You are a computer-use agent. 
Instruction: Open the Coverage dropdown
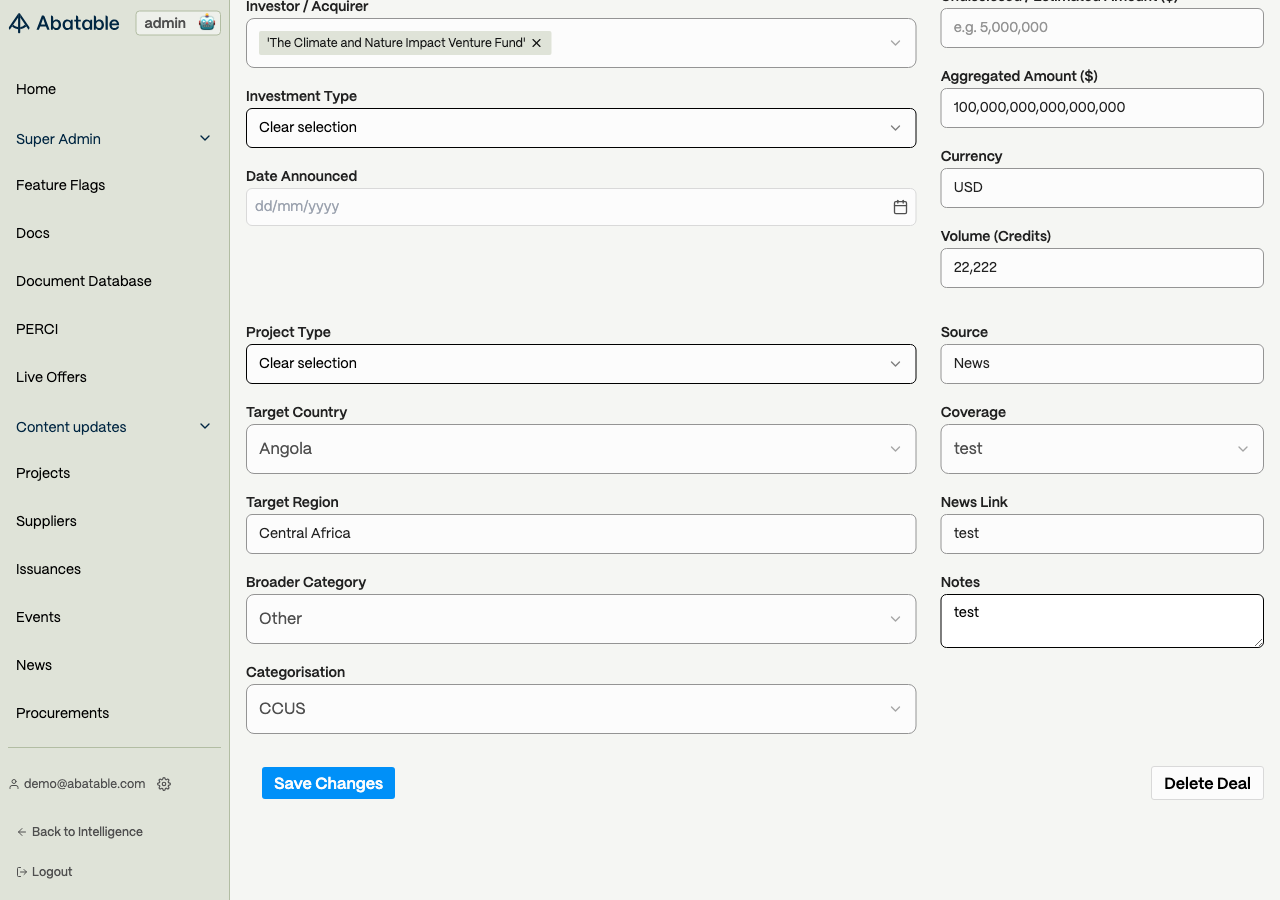point(1102,449)
